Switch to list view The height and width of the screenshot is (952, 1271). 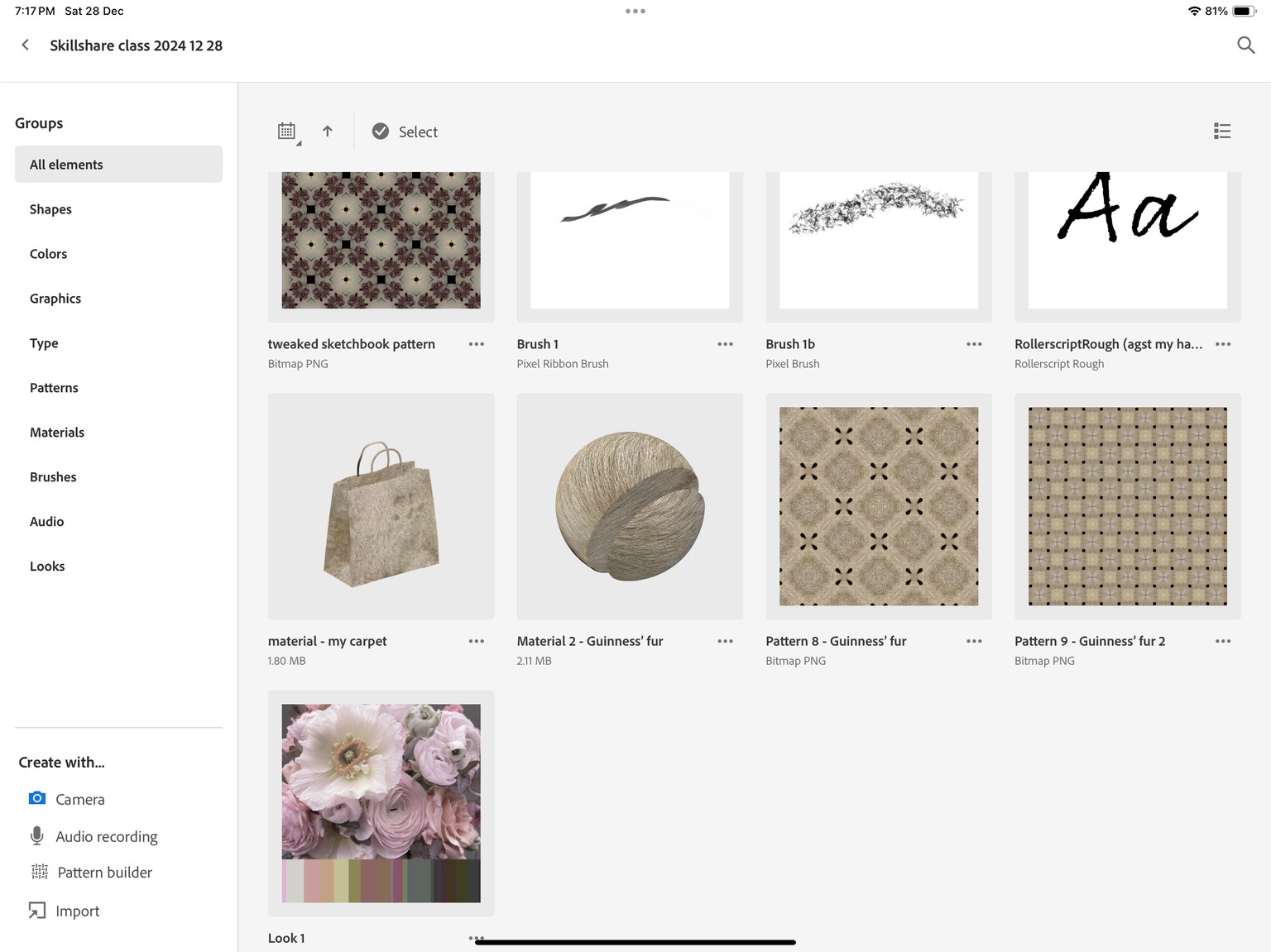[x=1222, y=132]
